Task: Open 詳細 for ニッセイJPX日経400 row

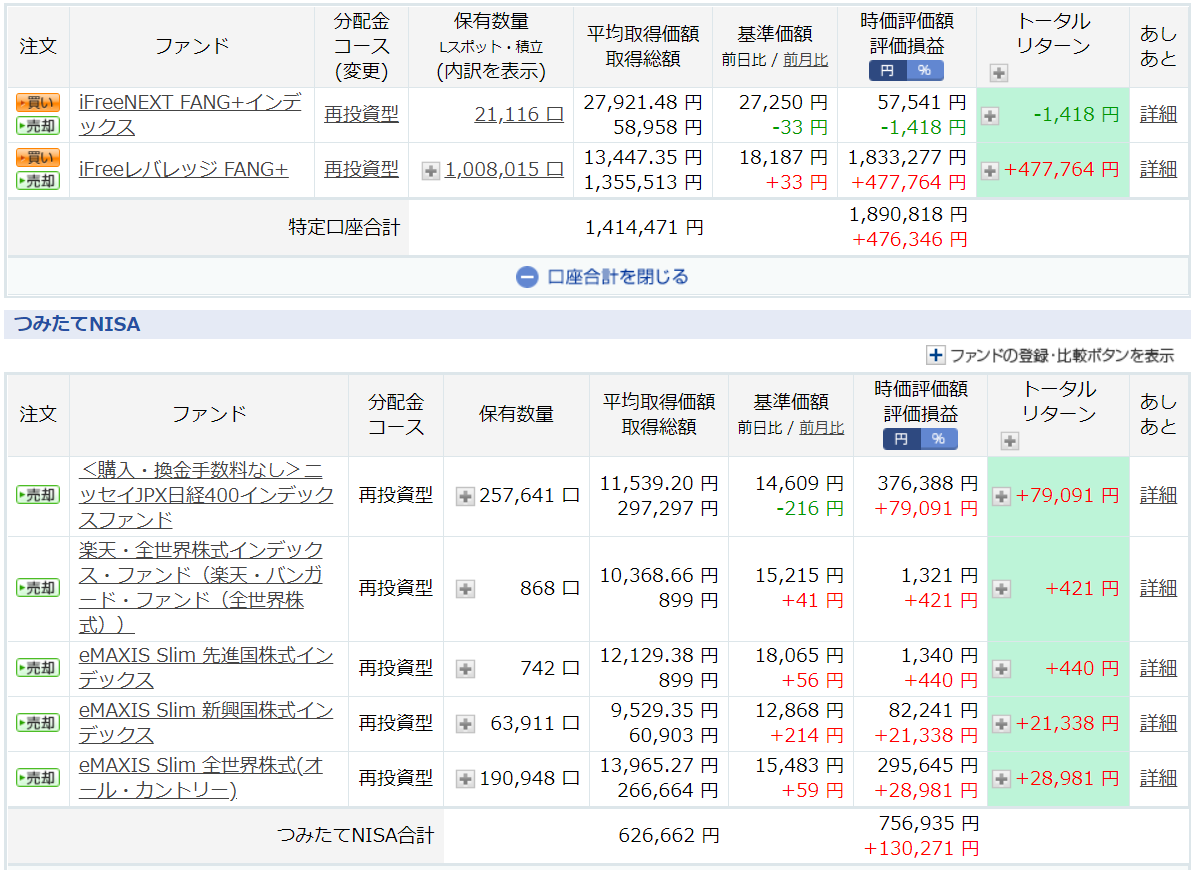Action: tap(1158, 495)
